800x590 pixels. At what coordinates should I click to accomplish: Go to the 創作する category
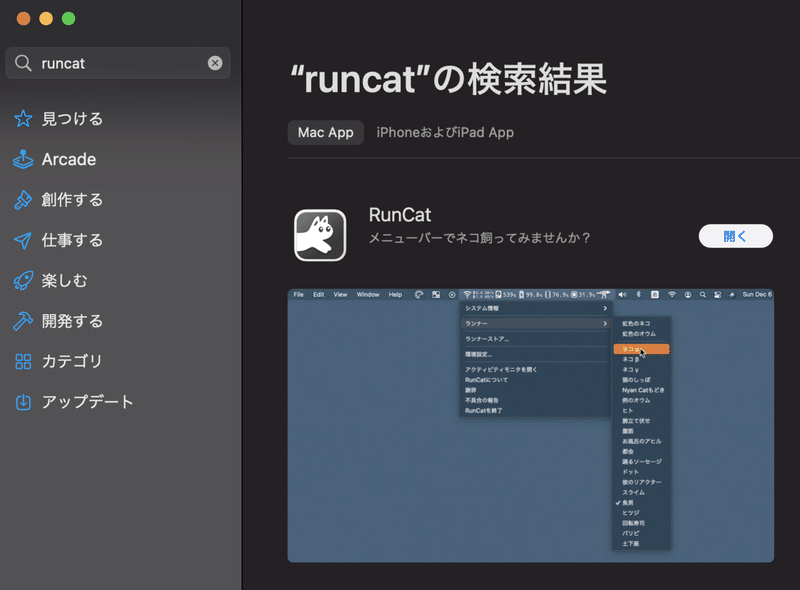(x=72, y=200)
